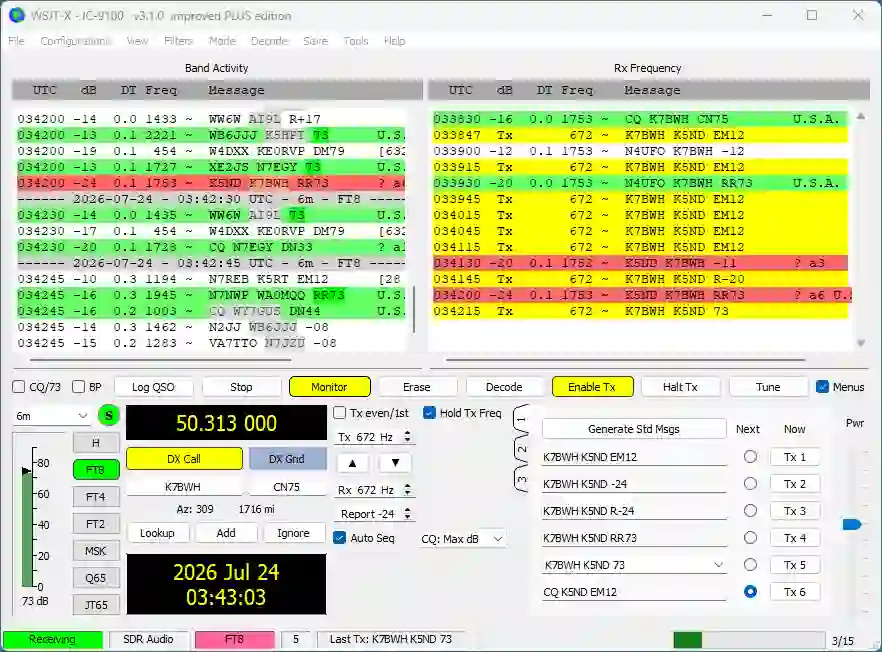
Task: Click the H mode button
Action: [x=96, y=443]
